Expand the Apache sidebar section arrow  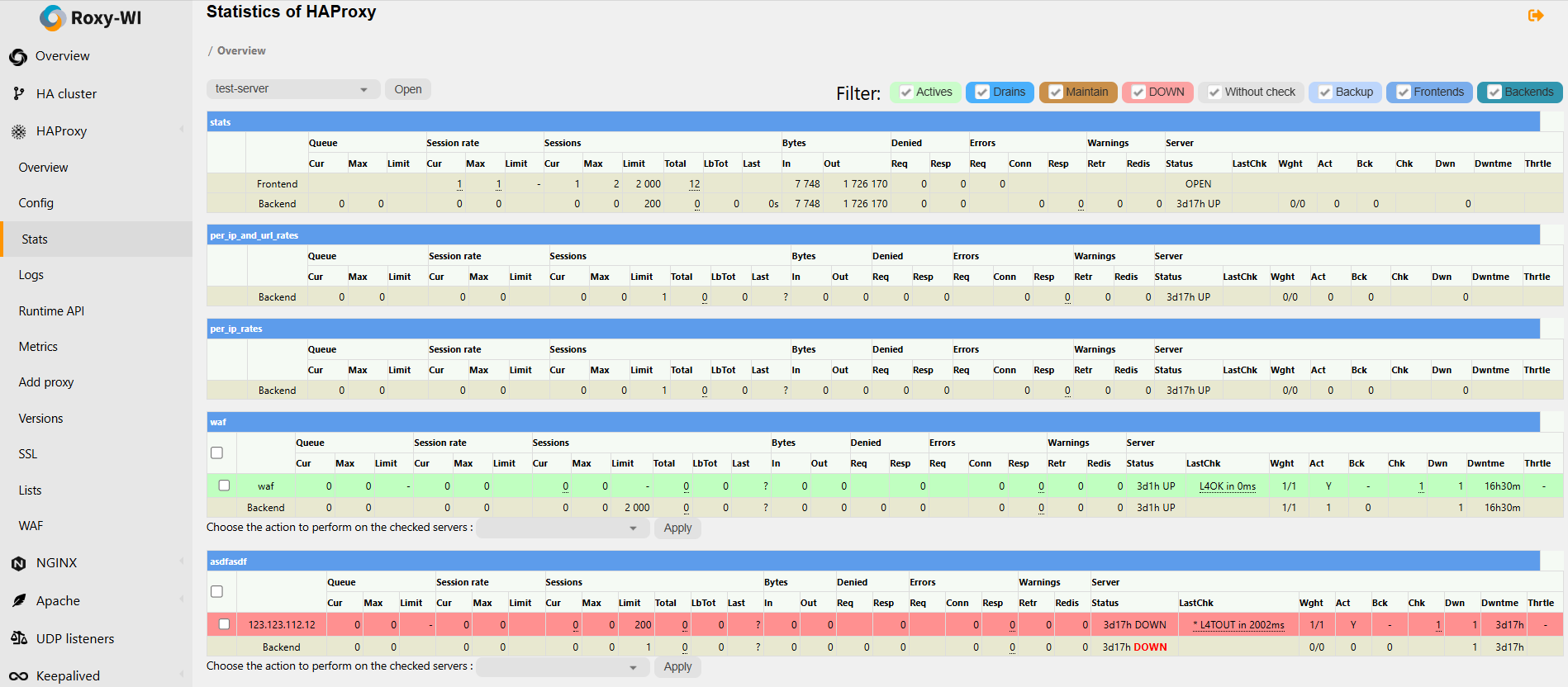pos(182,599)
